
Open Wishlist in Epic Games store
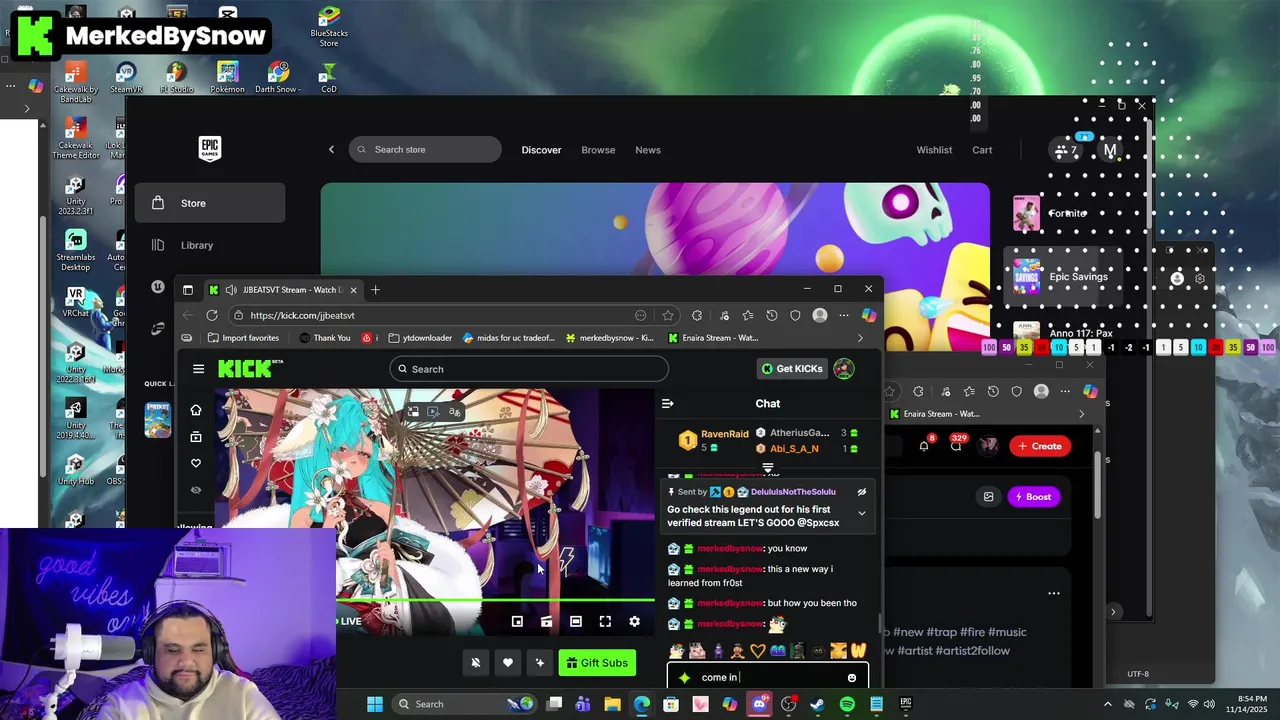click(x=934, y=150)
